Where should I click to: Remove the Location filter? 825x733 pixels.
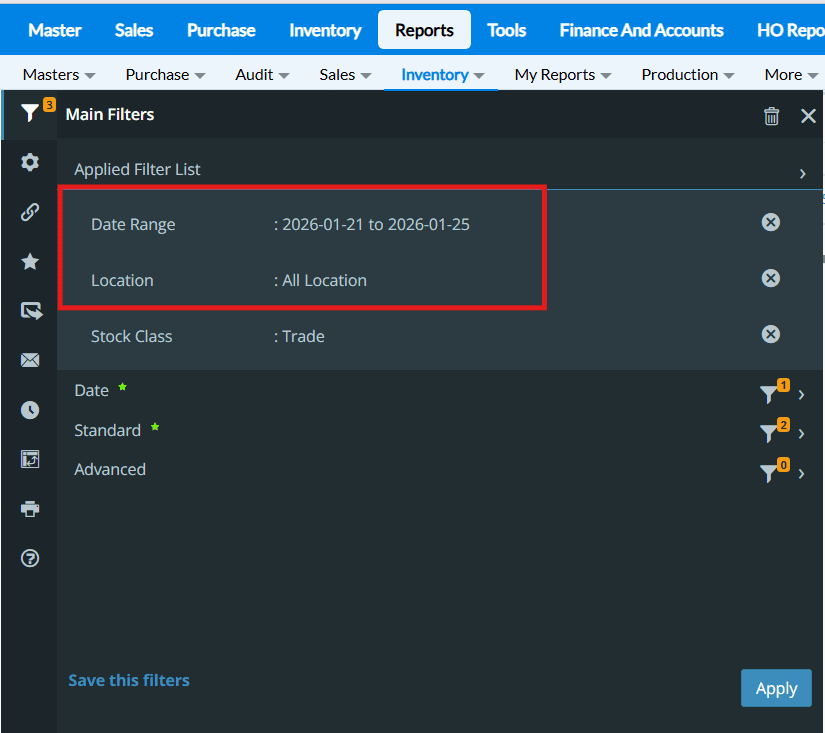click(x=771, y=278)
